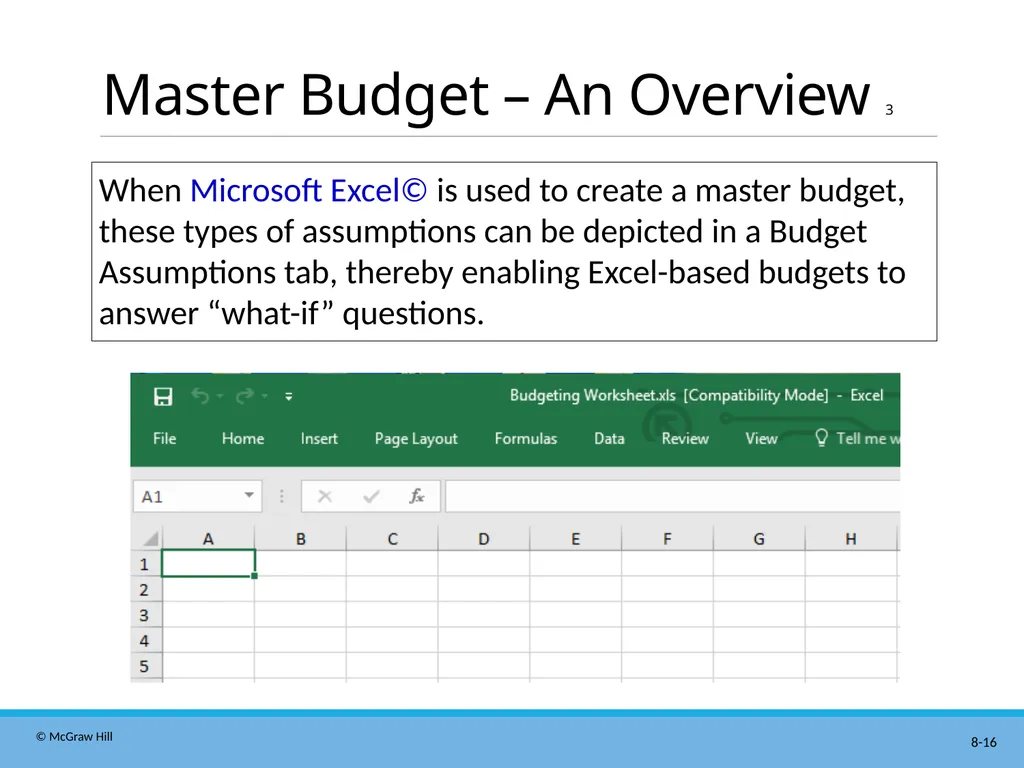The height and width of the screenshot is (768, 1024).
Task: Click the Enter checkmark formula bar icon
Action: coord(371,497)
